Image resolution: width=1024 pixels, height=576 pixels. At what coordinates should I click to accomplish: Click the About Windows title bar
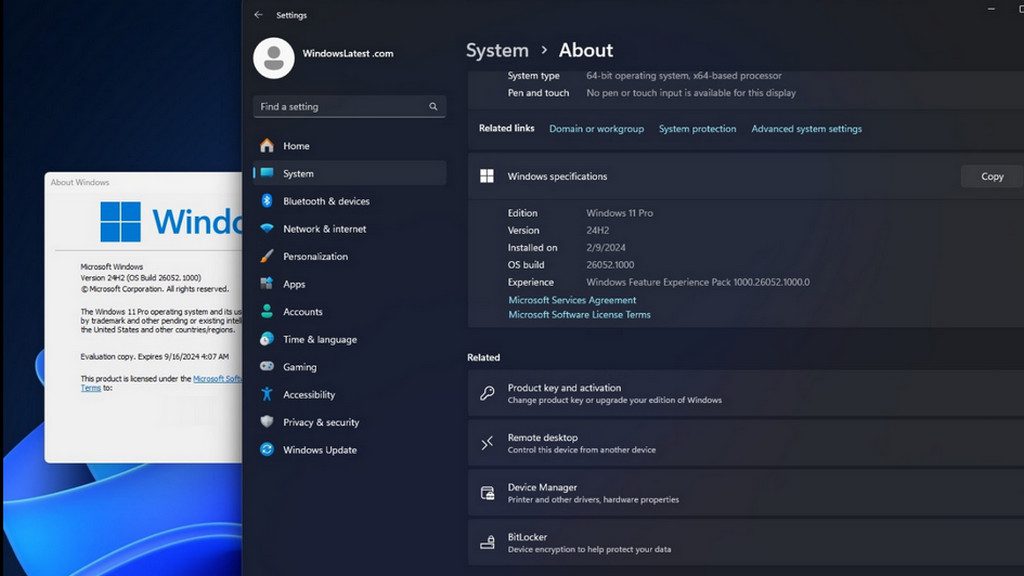pos(144,182)
